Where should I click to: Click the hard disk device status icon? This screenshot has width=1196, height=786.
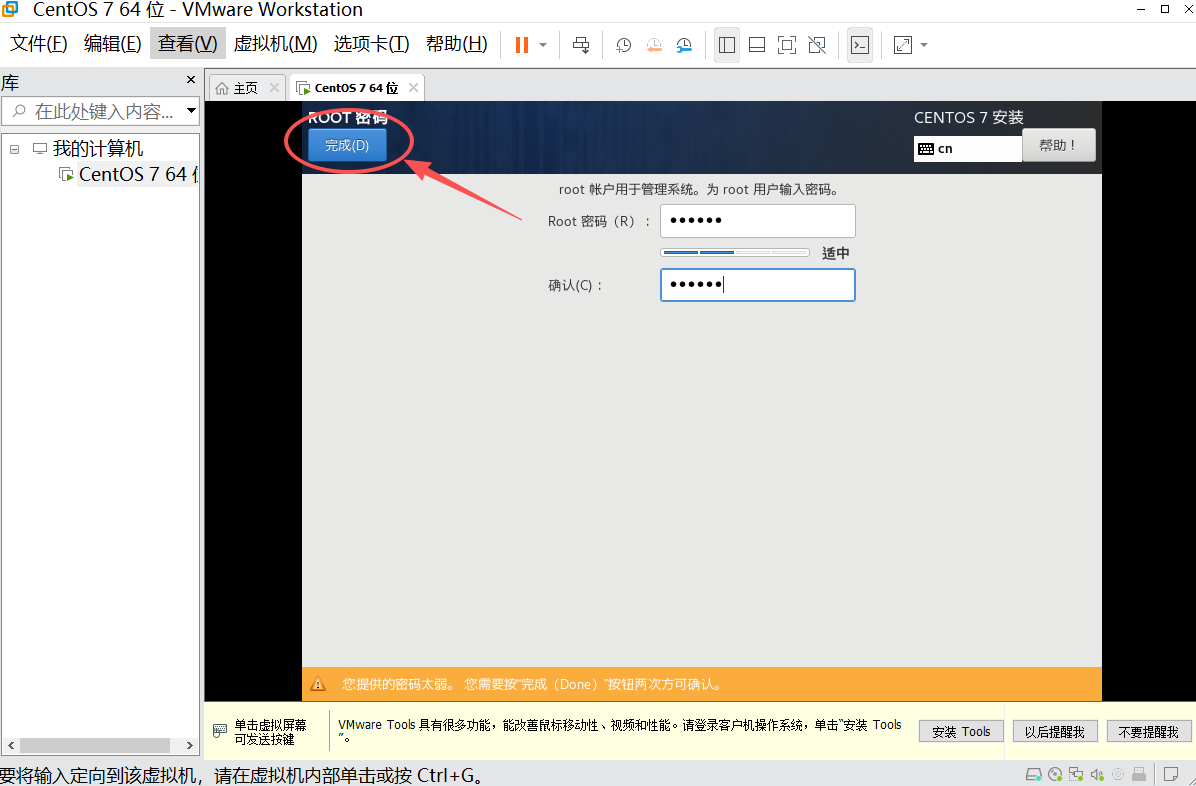coord(1034,775)
